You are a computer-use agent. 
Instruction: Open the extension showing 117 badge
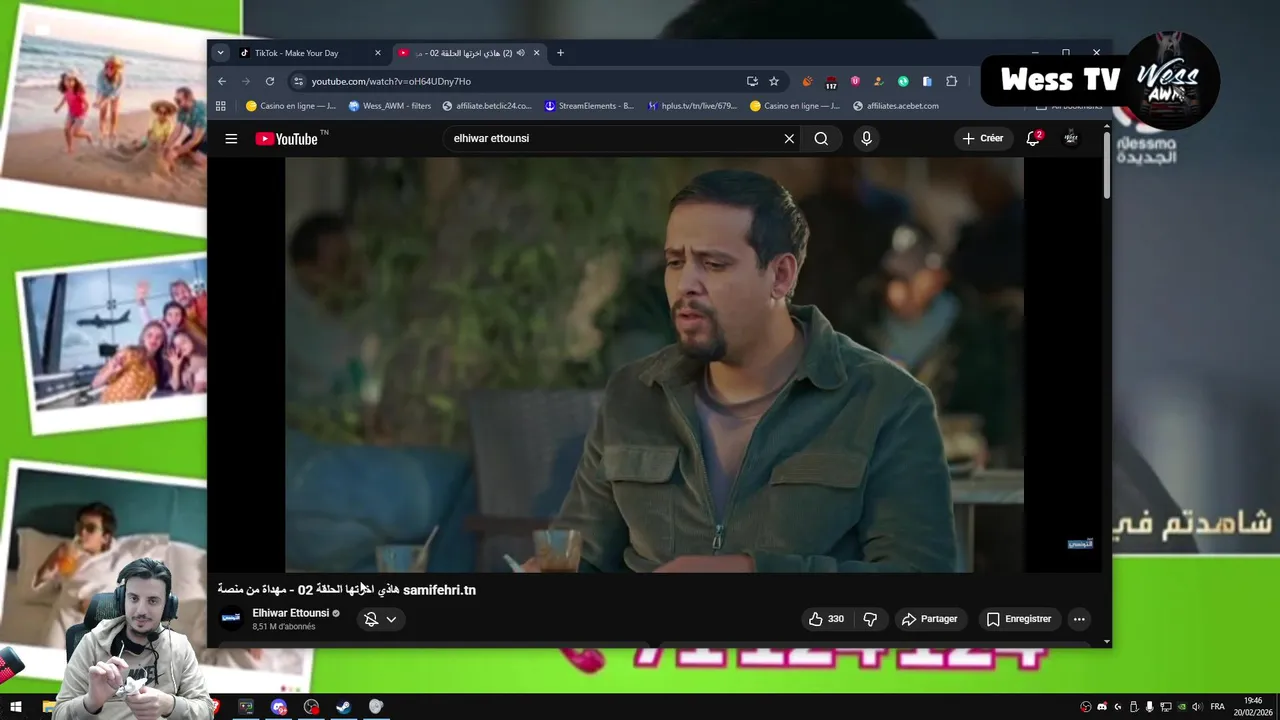831,82
